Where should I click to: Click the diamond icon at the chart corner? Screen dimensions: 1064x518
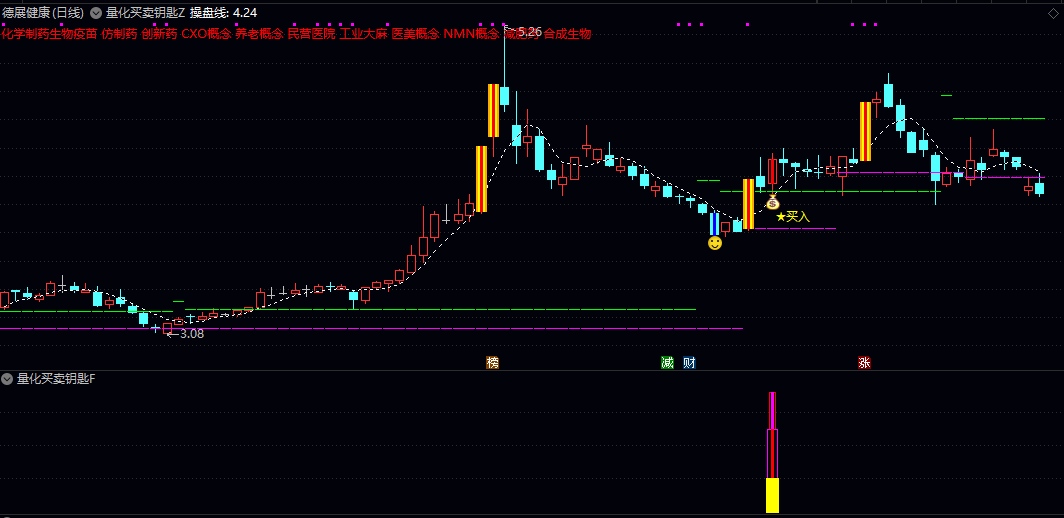1054,14
